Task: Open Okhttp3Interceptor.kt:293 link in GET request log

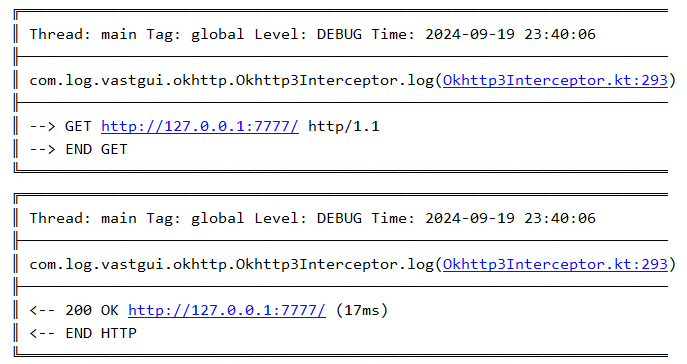Action: (x=555, y=81)
